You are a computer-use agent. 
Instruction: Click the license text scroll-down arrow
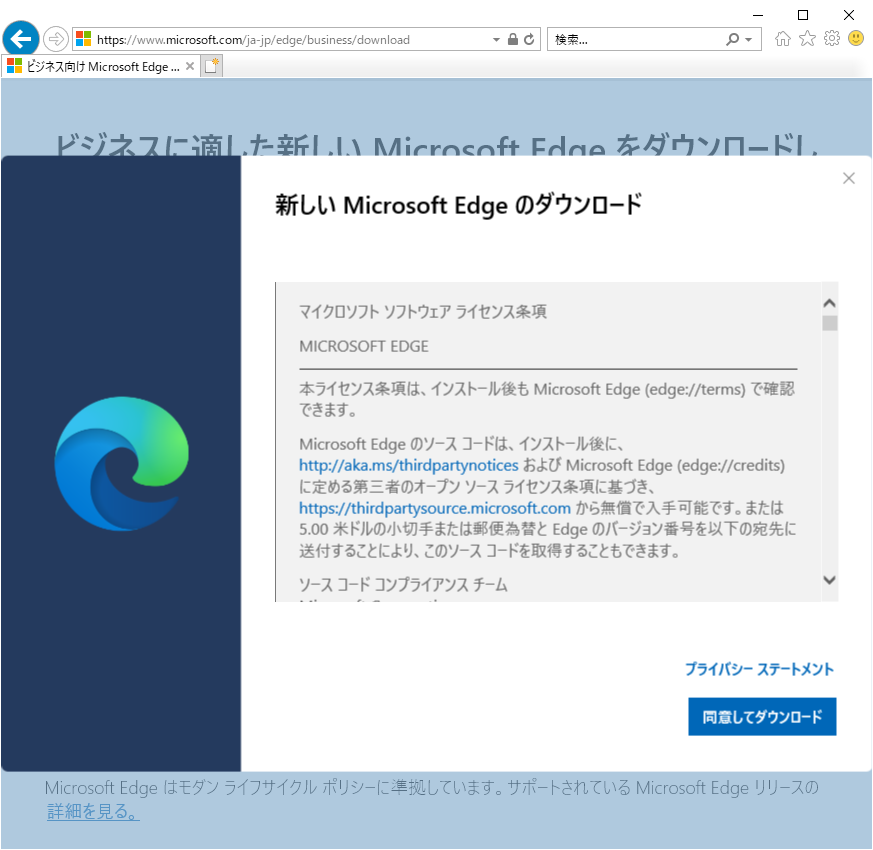pos(829,579)
